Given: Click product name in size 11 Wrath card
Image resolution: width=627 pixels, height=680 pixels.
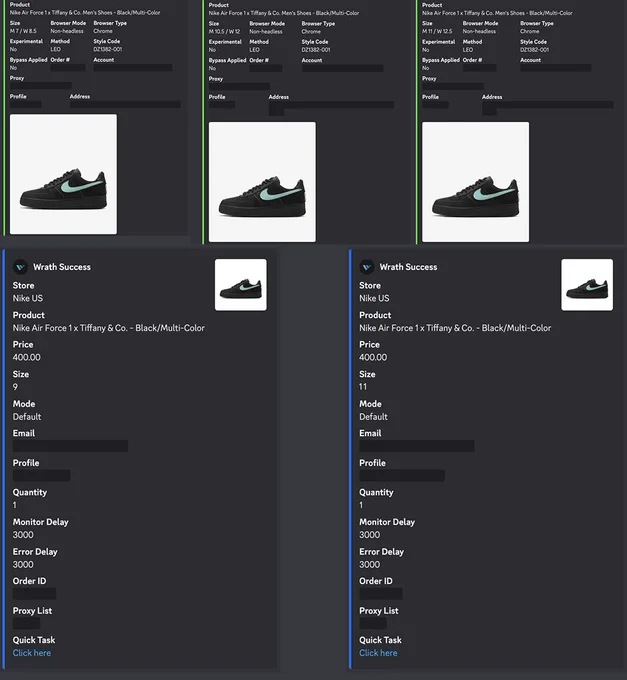Looking at the screenshot, I should pos(455,328).
